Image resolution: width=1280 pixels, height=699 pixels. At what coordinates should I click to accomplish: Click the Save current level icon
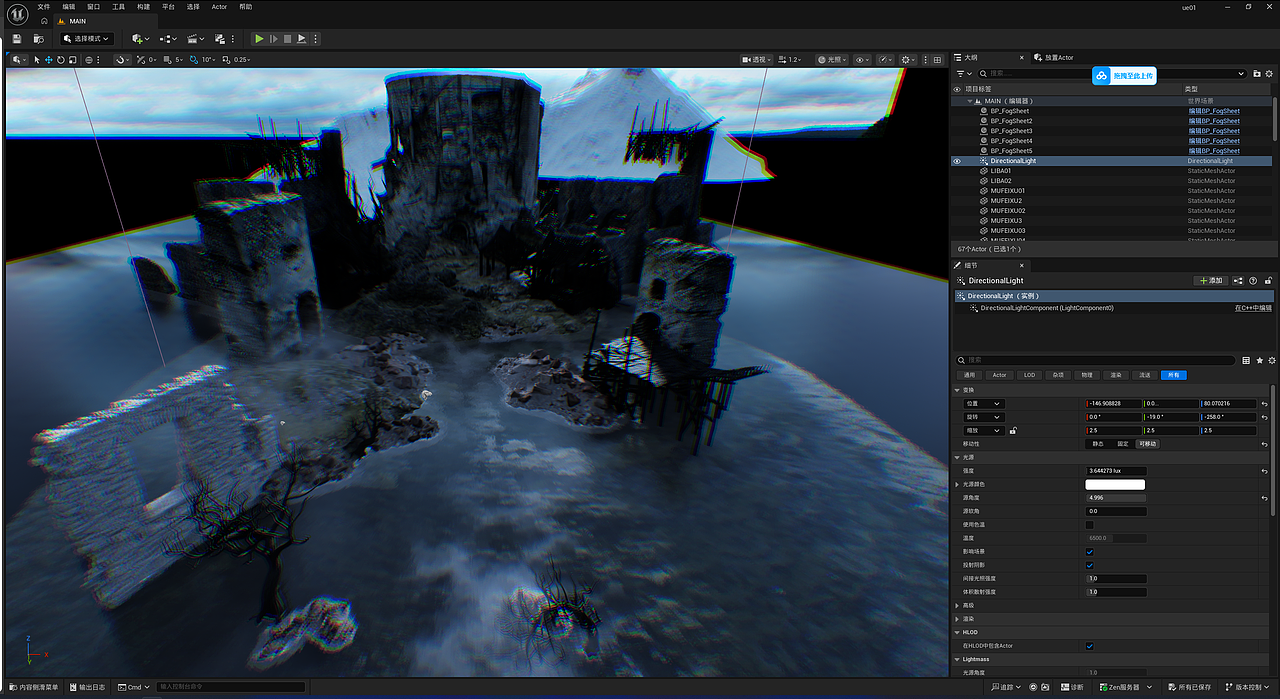click(x=17, y=39)
